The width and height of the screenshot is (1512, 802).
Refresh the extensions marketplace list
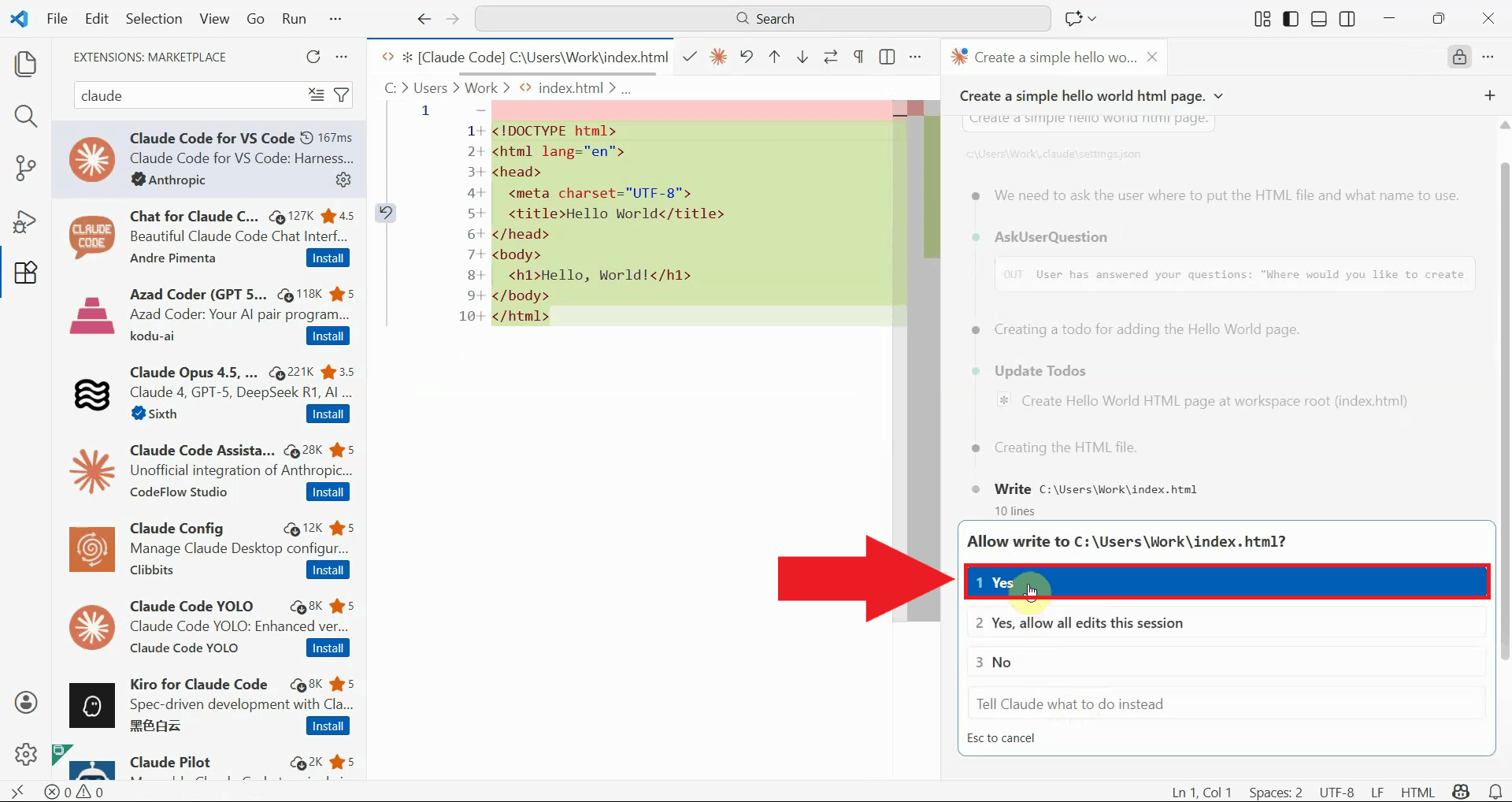coord(313,57)
